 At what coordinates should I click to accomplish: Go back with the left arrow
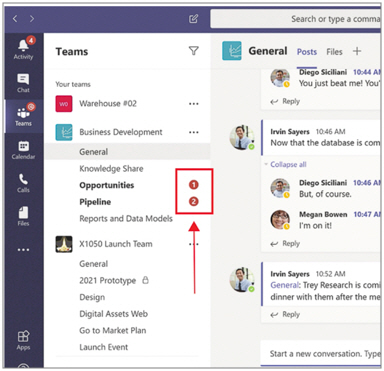coord(15,19)
